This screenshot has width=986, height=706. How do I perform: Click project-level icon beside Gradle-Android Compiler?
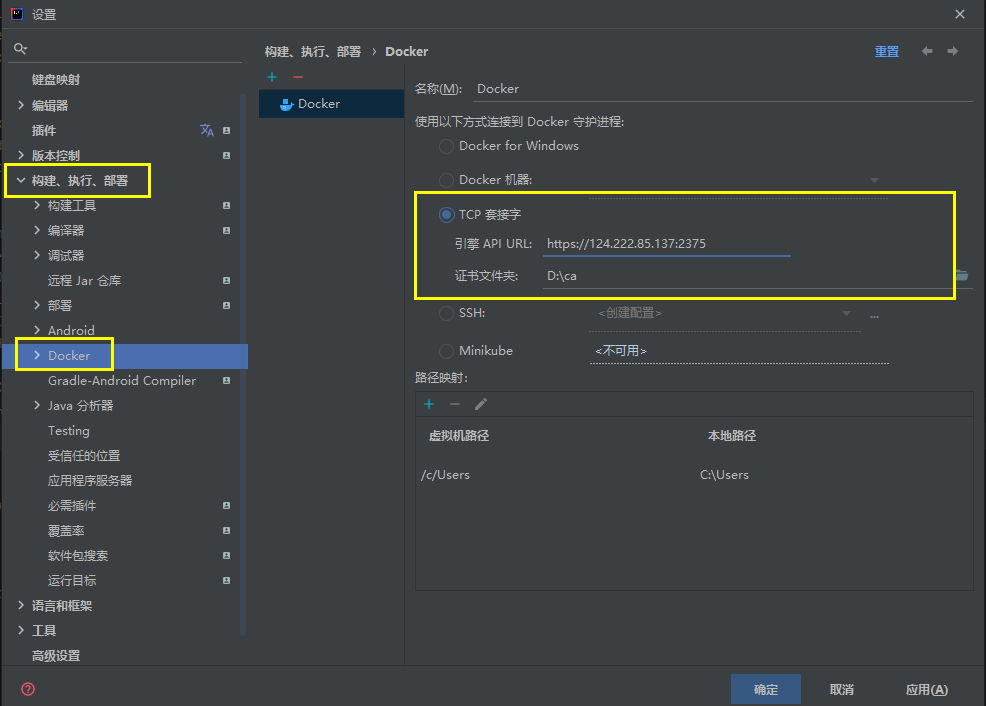226,380
